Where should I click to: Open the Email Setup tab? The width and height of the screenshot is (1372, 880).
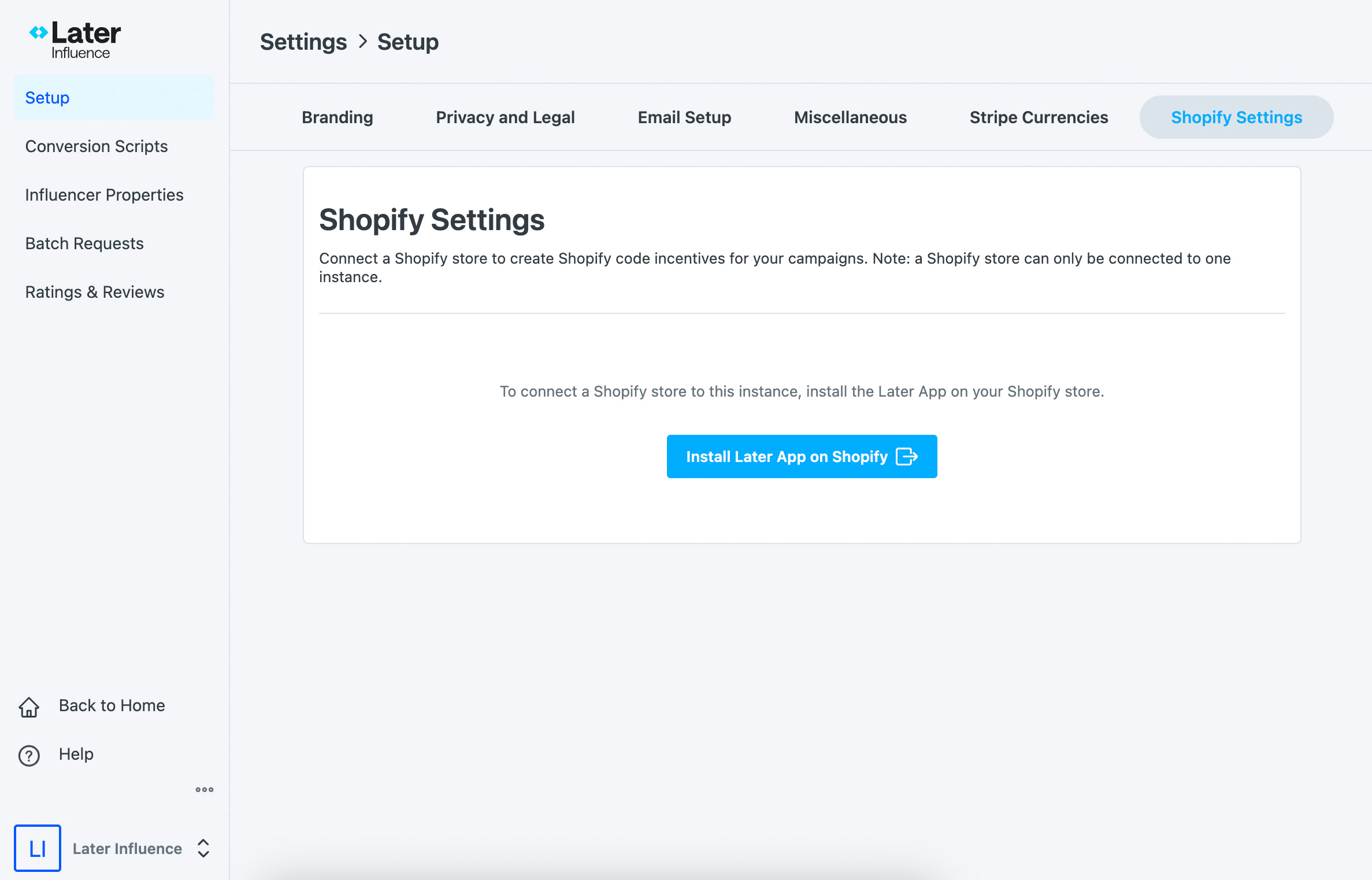tap(684, 117)
